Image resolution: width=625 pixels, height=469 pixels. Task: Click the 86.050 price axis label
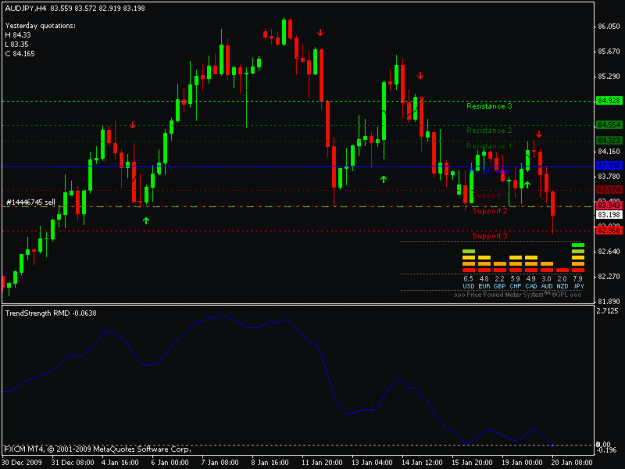point(609,27)
